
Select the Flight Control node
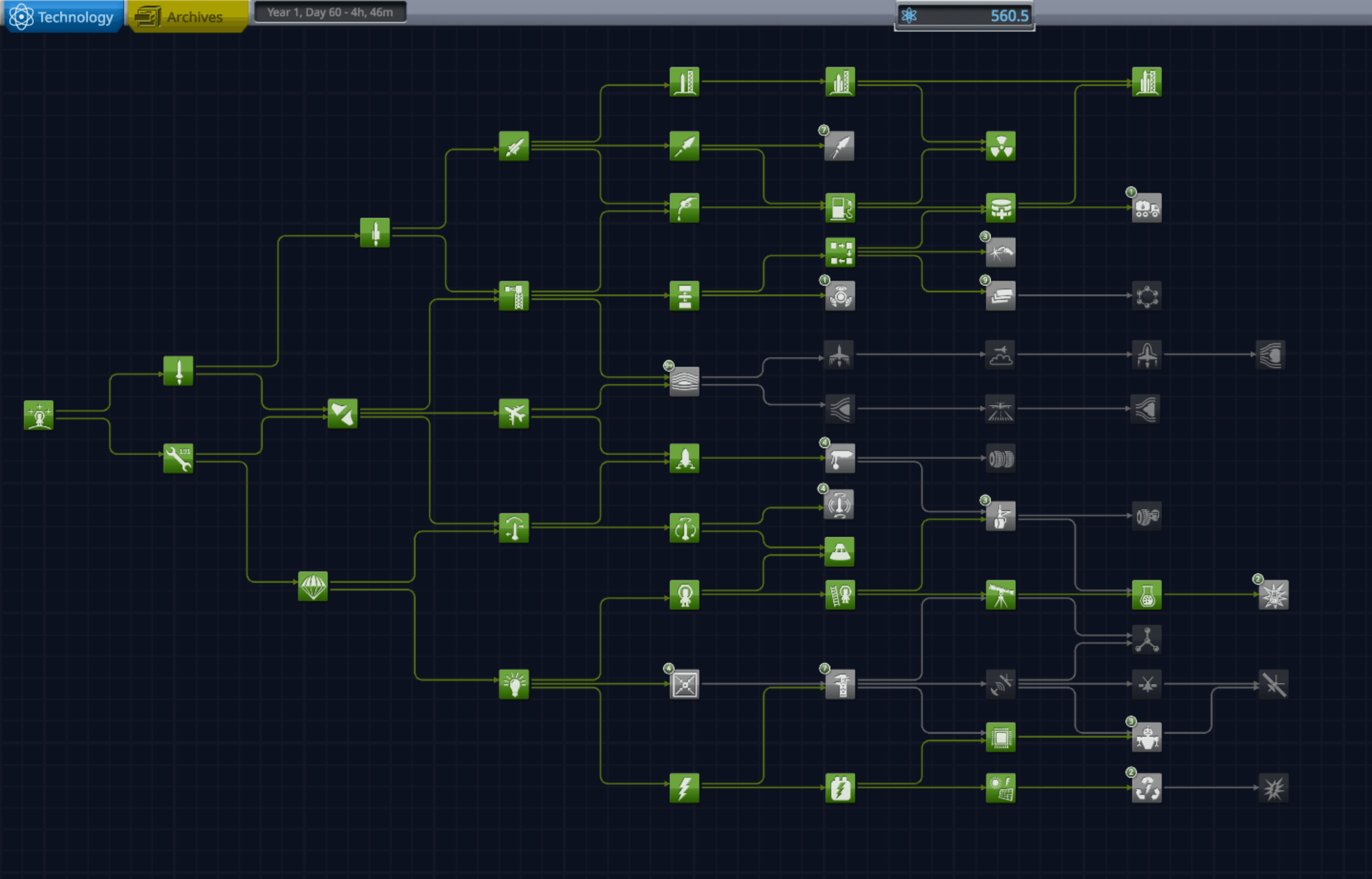[x=514, y=527]
